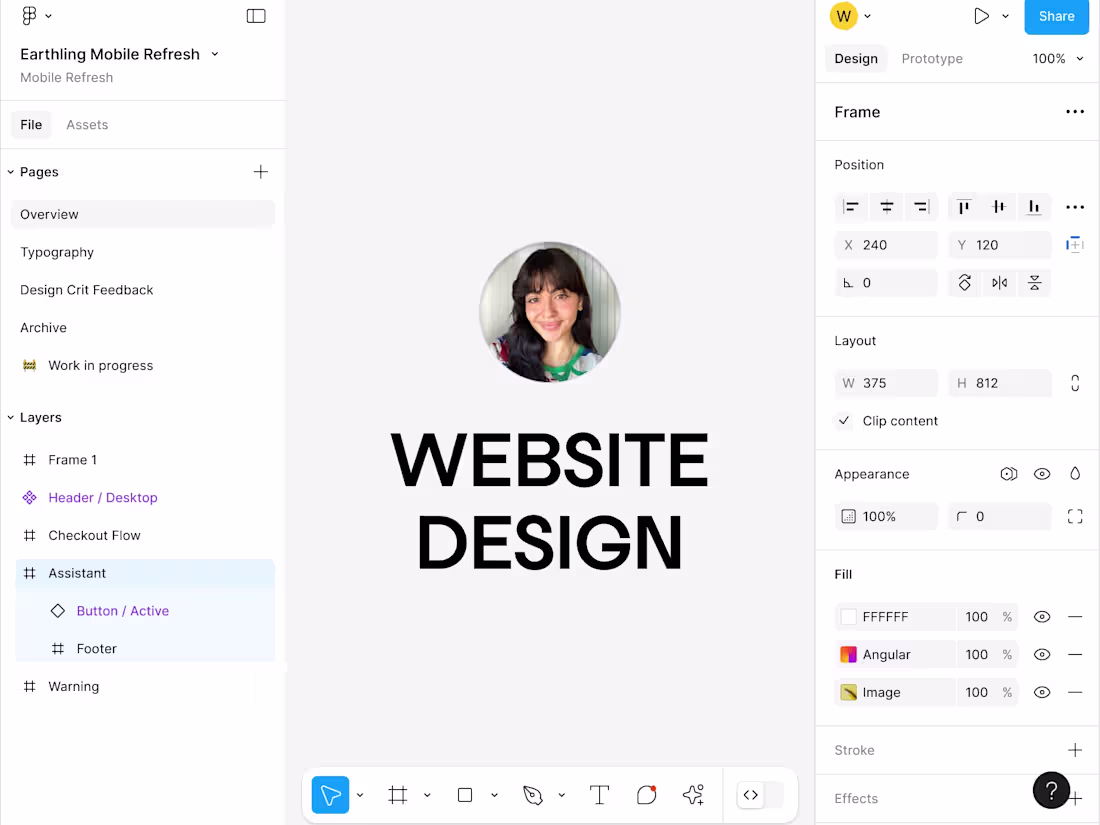
Task: Open more alignment options ellipsis
Action: [1075, 207]
